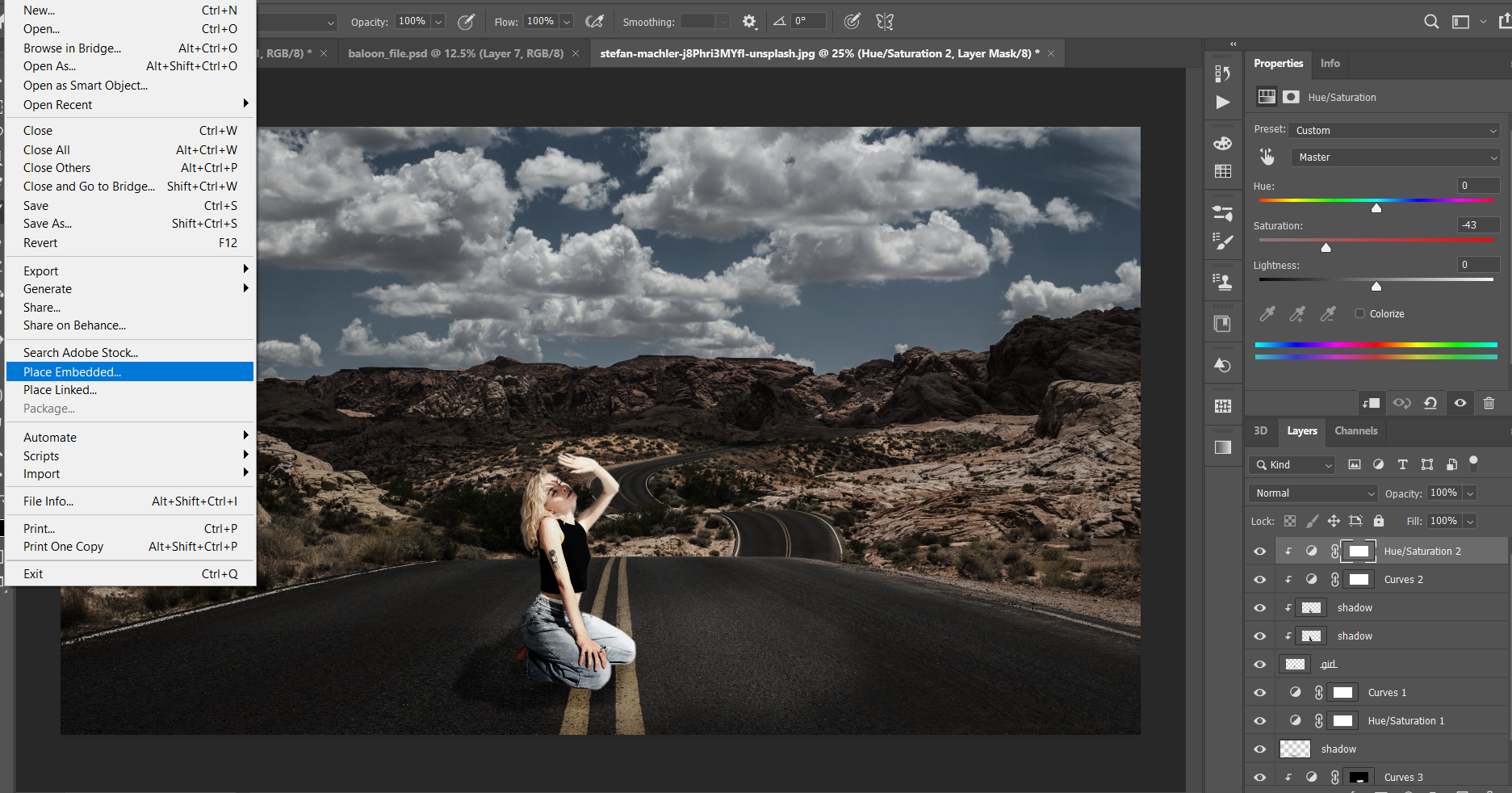Switch to the Channels tab
Screen dimensions: 1512x793
click(1355, 430)
